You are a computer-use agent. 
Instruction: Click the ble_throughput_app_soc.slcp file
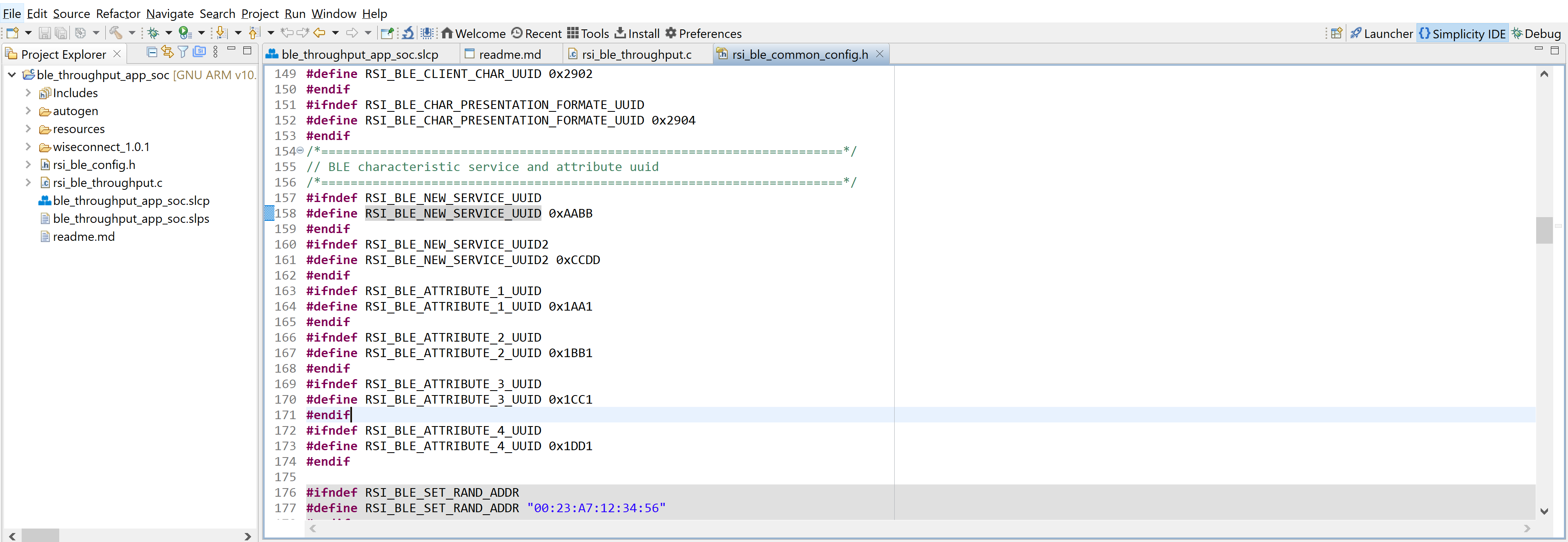point(130,200)
